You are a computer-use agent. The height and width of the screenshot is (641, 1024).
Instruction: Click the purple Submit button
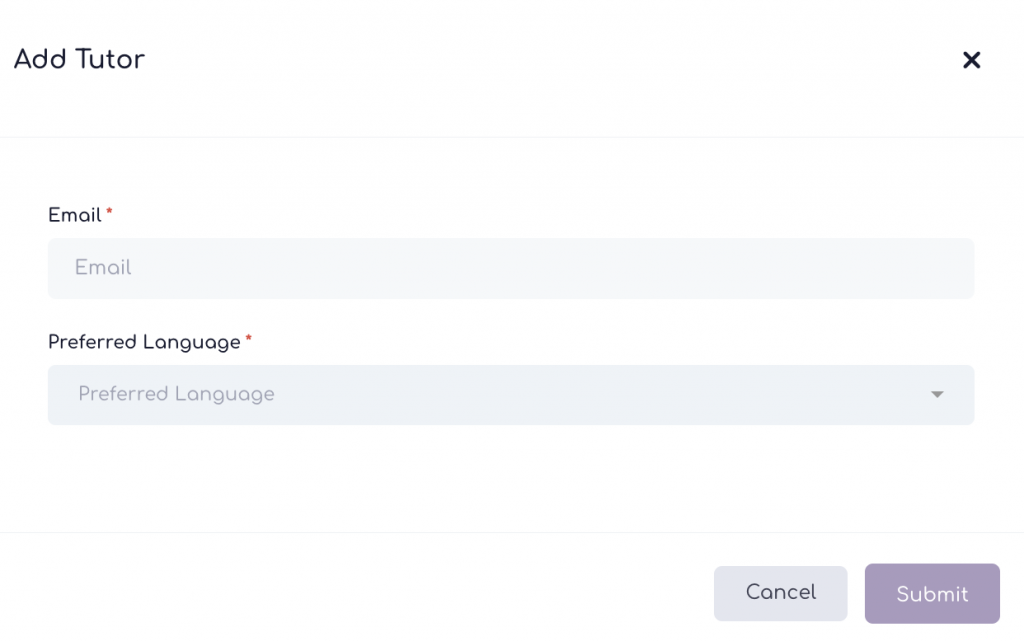pyautogui.click(x=932, y=594)
